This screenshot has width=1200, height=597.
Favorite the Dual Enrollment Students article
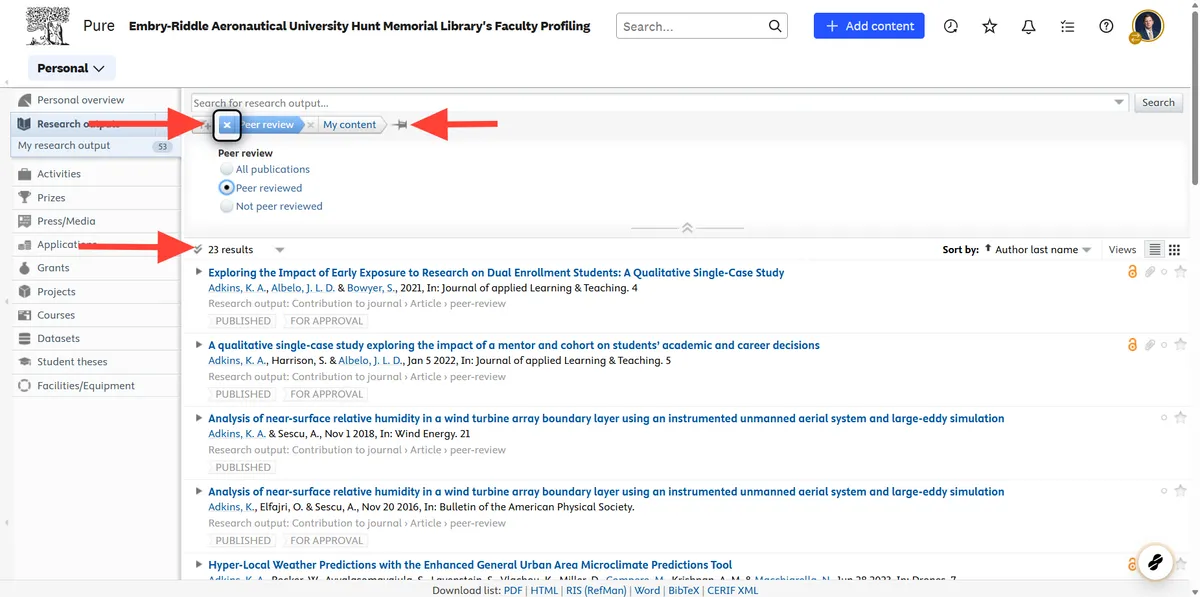[x=1180, y=272]
